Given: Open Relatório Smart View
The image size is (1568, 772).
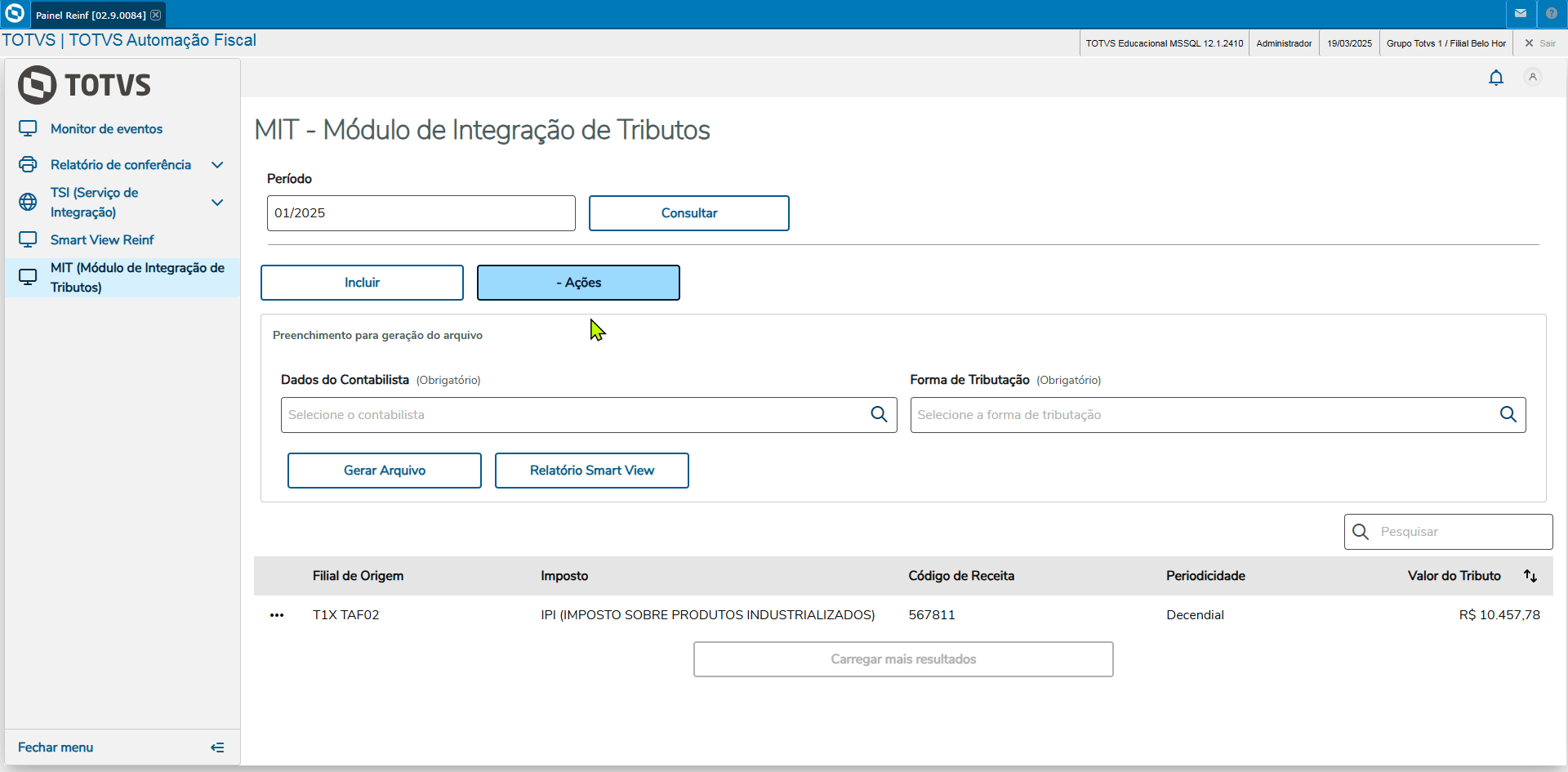Looking at the screenshot, I should (591, 471).
